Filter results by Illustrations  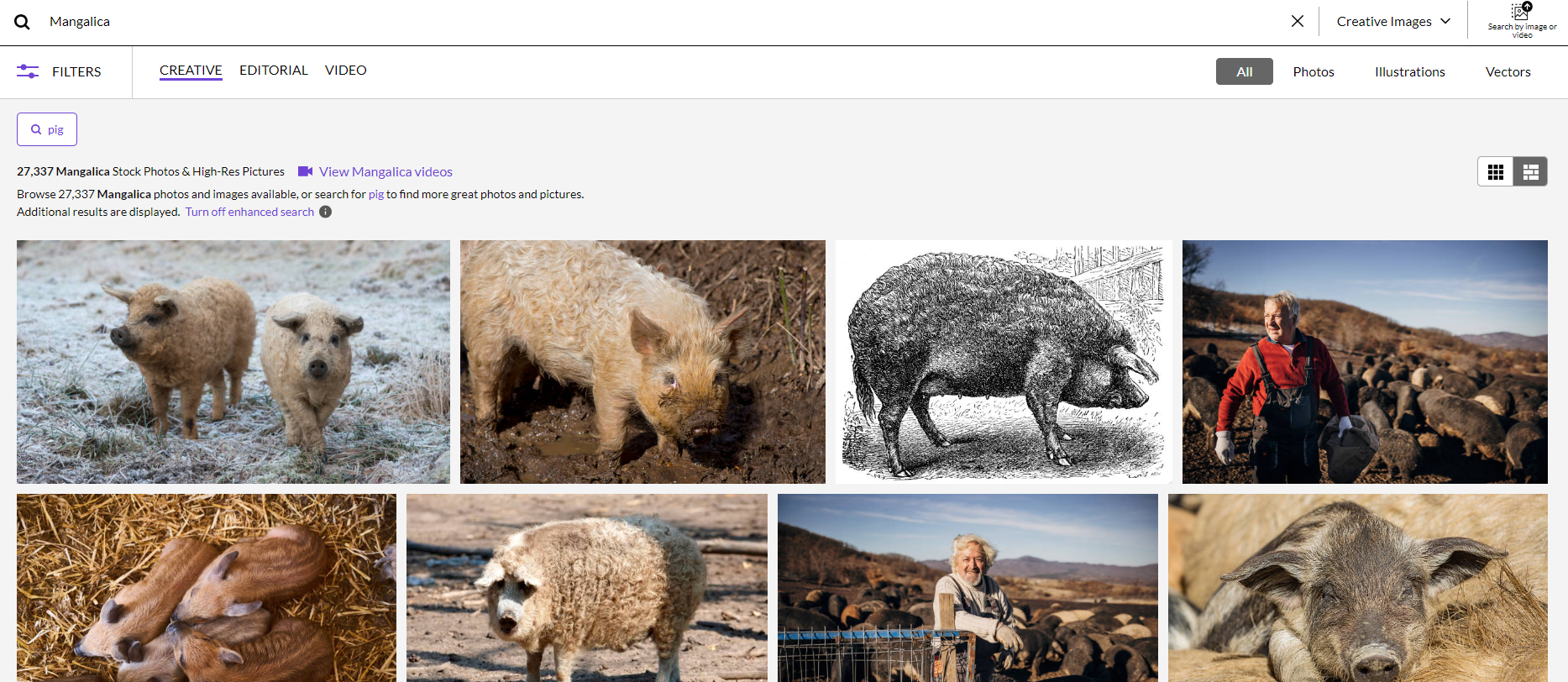(x=1409, y=72)
